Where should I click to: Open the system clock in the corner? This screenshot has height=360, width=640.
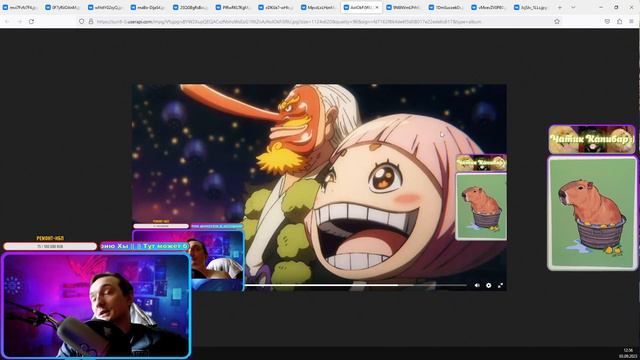(x=628, y=353)
